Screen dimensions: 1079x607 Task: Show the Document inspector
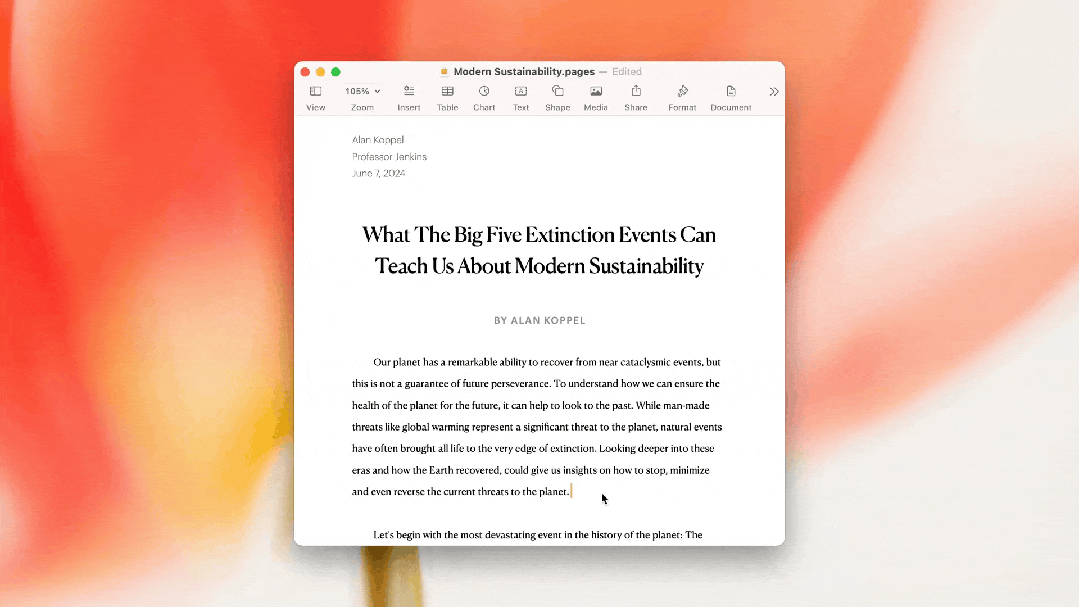(x=730, y=92)
